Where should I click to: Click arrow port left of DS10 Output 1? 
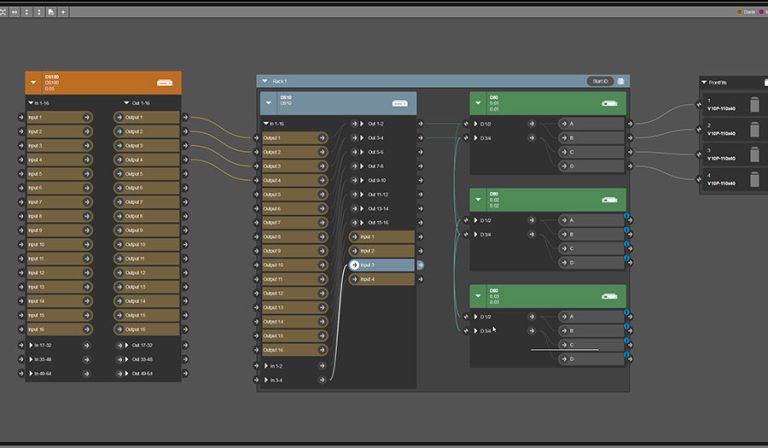point(256,138)
